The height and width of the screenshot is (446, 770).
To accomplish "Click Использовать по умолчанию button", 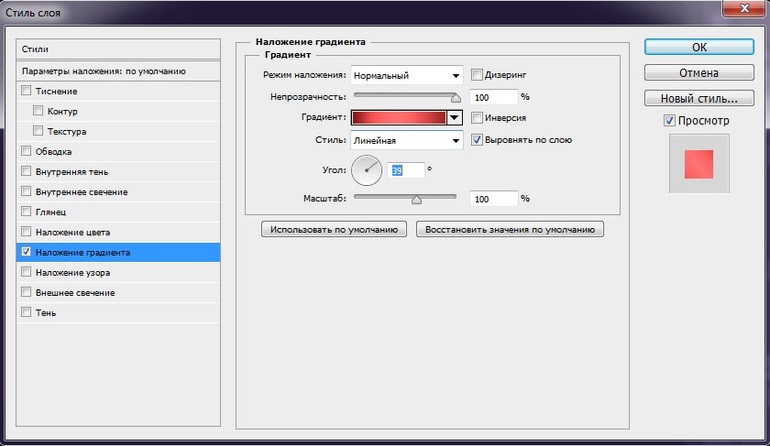I will 334,229.
